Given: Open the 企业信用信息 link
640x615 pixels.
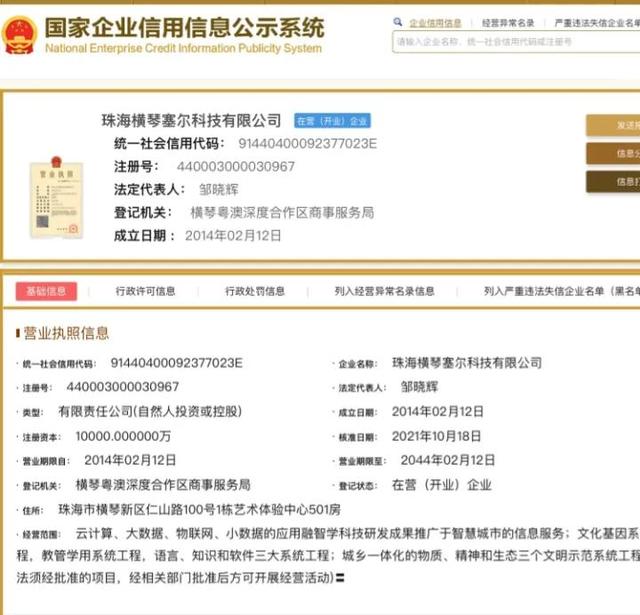Looking at the screenshot, I should [435, 23].
